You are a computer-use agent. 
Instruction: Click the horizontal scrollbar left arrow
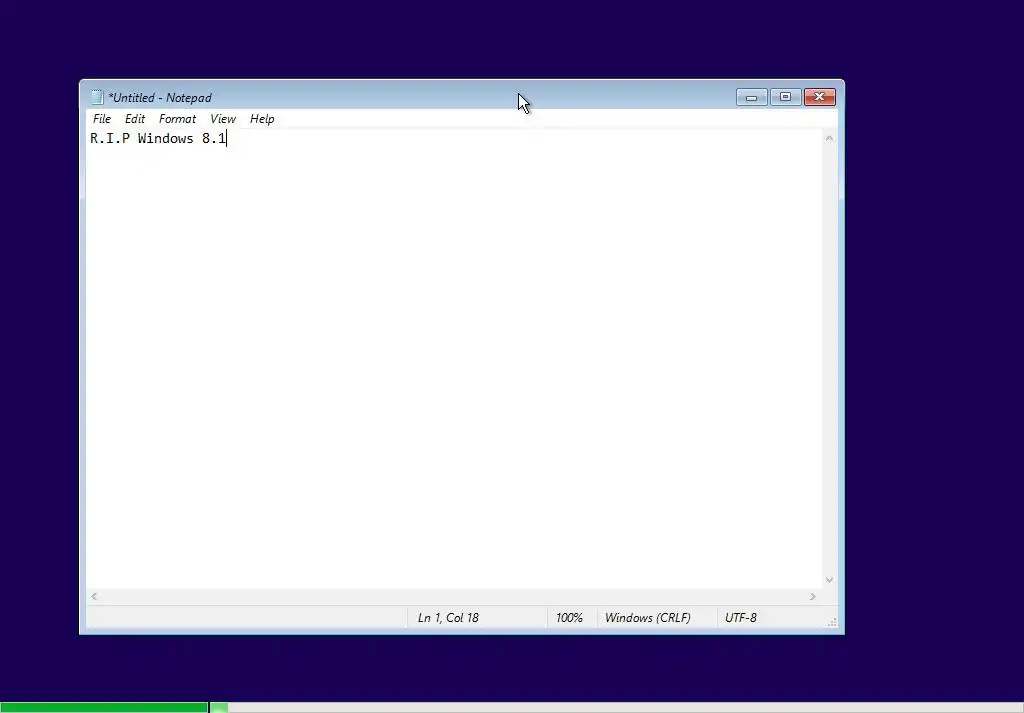[95, 596]
